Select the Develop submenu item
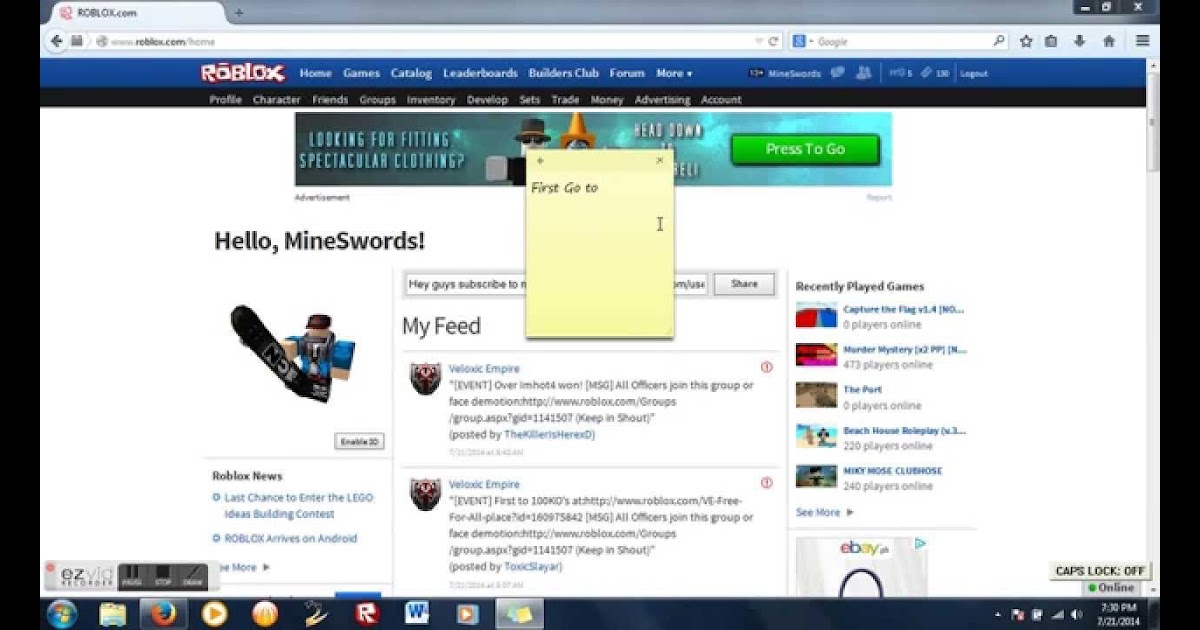This screenshot has width=1200, height=630. (487, 100)
